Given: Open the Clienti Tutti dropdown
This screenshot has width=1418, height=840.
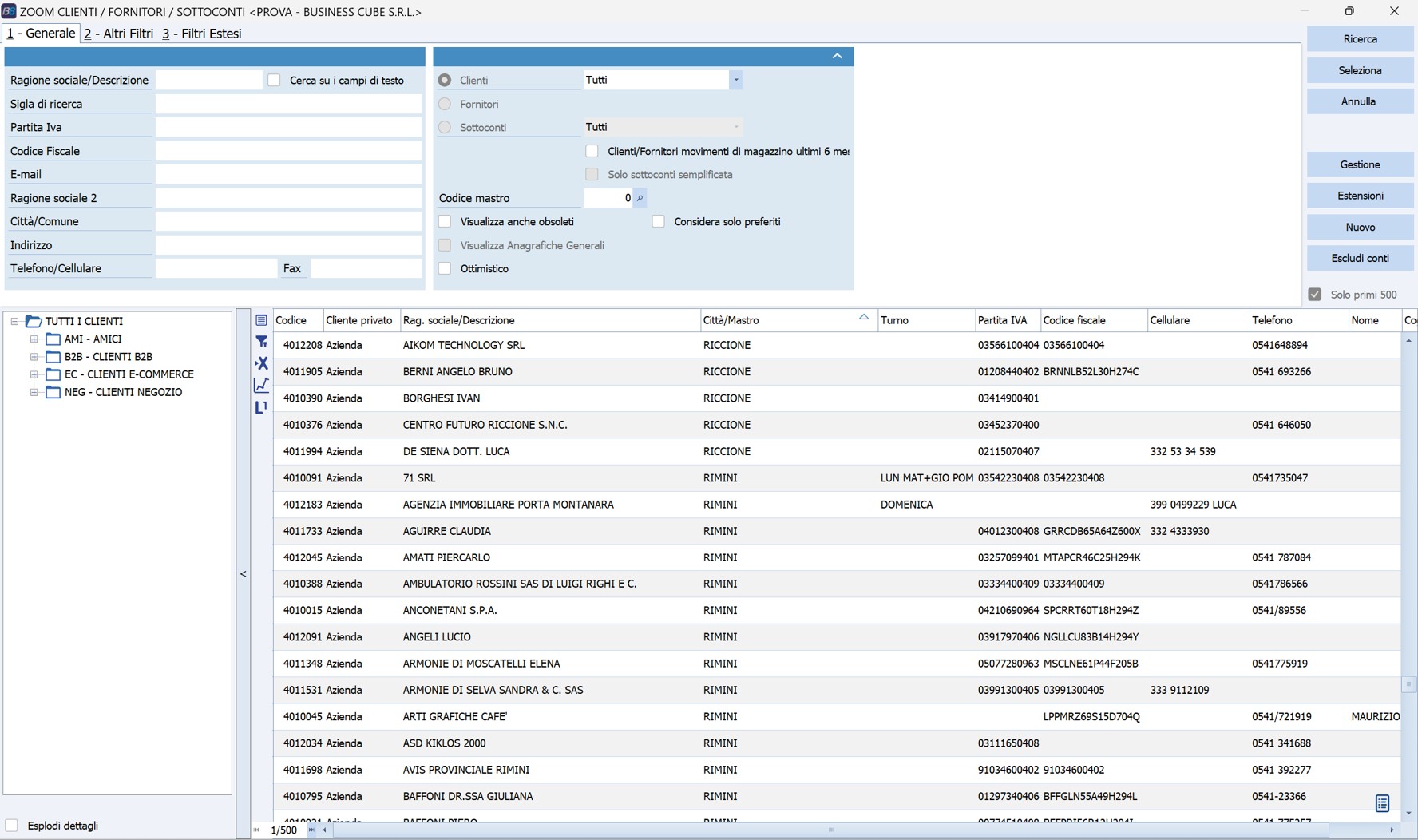Looking at the screenshot, I should pos(735,80).
